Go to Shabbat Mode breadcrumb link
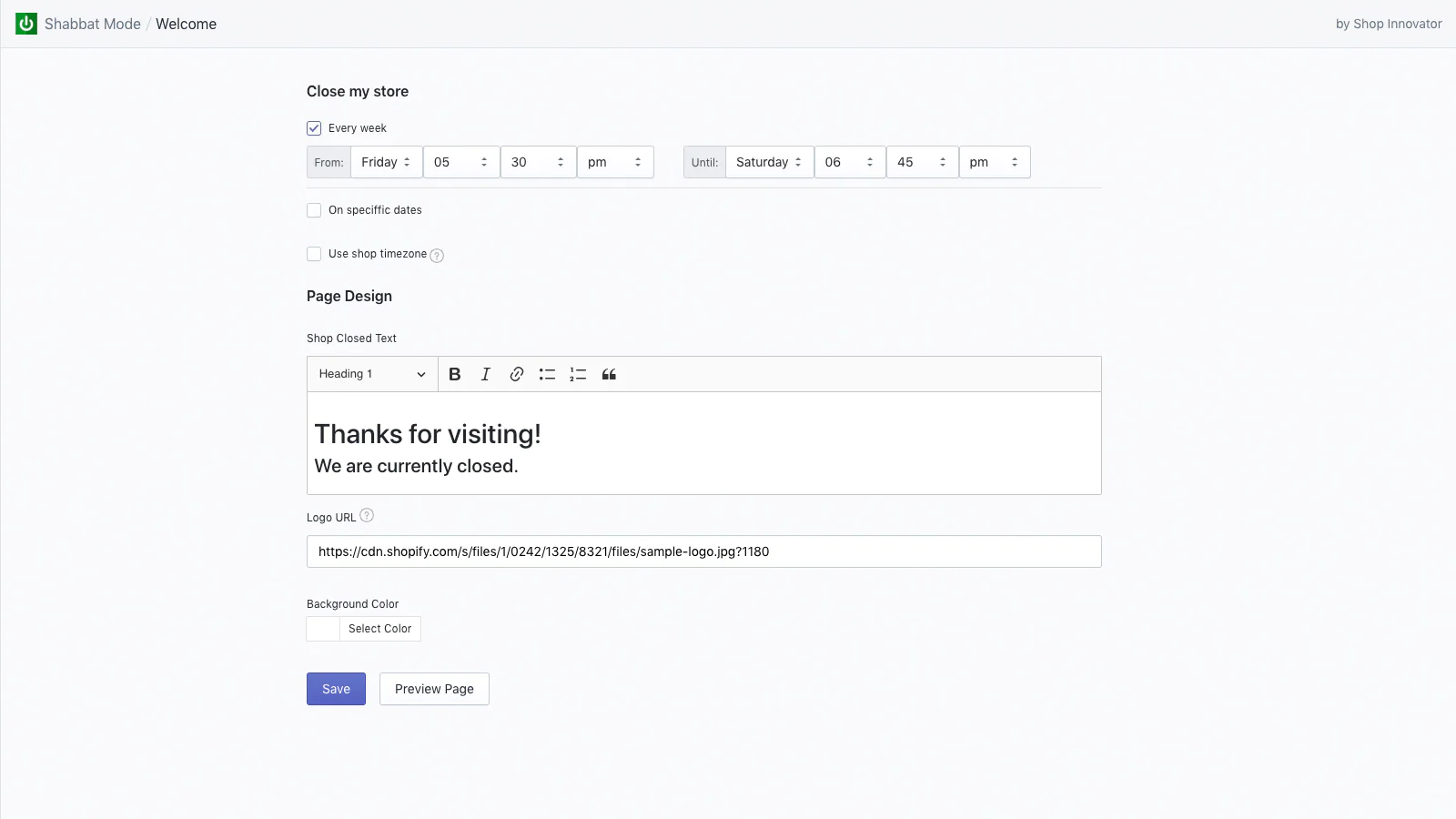Viewport: 1456px width, 819px height. 93,24
